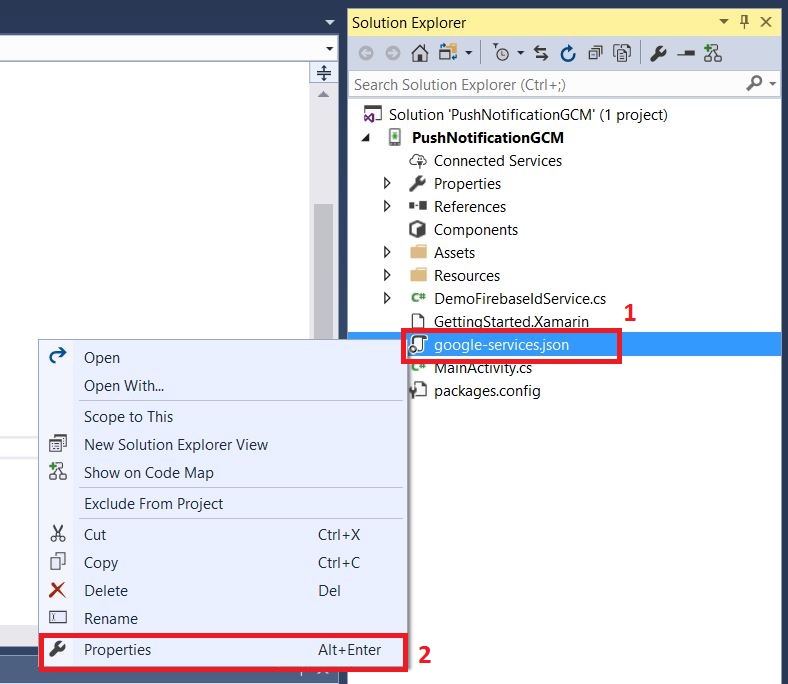Click the editor vertical scrollbar thumb
Viewport: 788px width, 684px height.
click(x=324, y=271)
